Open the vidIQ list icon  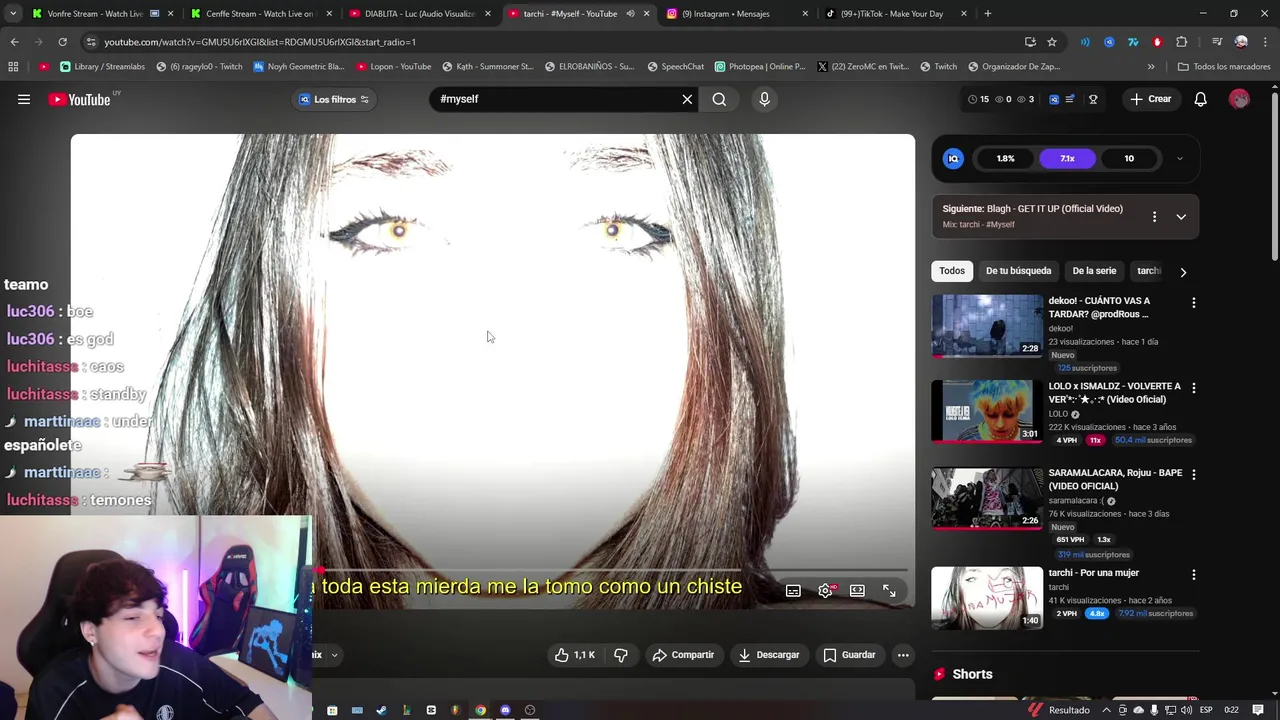pos(1070,99)
